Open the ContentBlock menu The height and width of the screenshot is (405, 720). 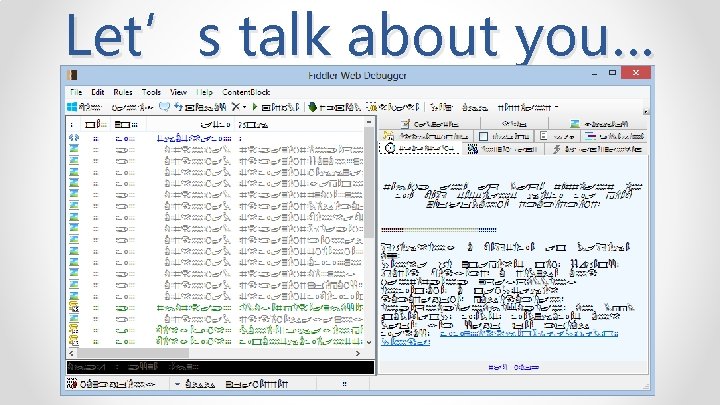(x=246, y=92)
